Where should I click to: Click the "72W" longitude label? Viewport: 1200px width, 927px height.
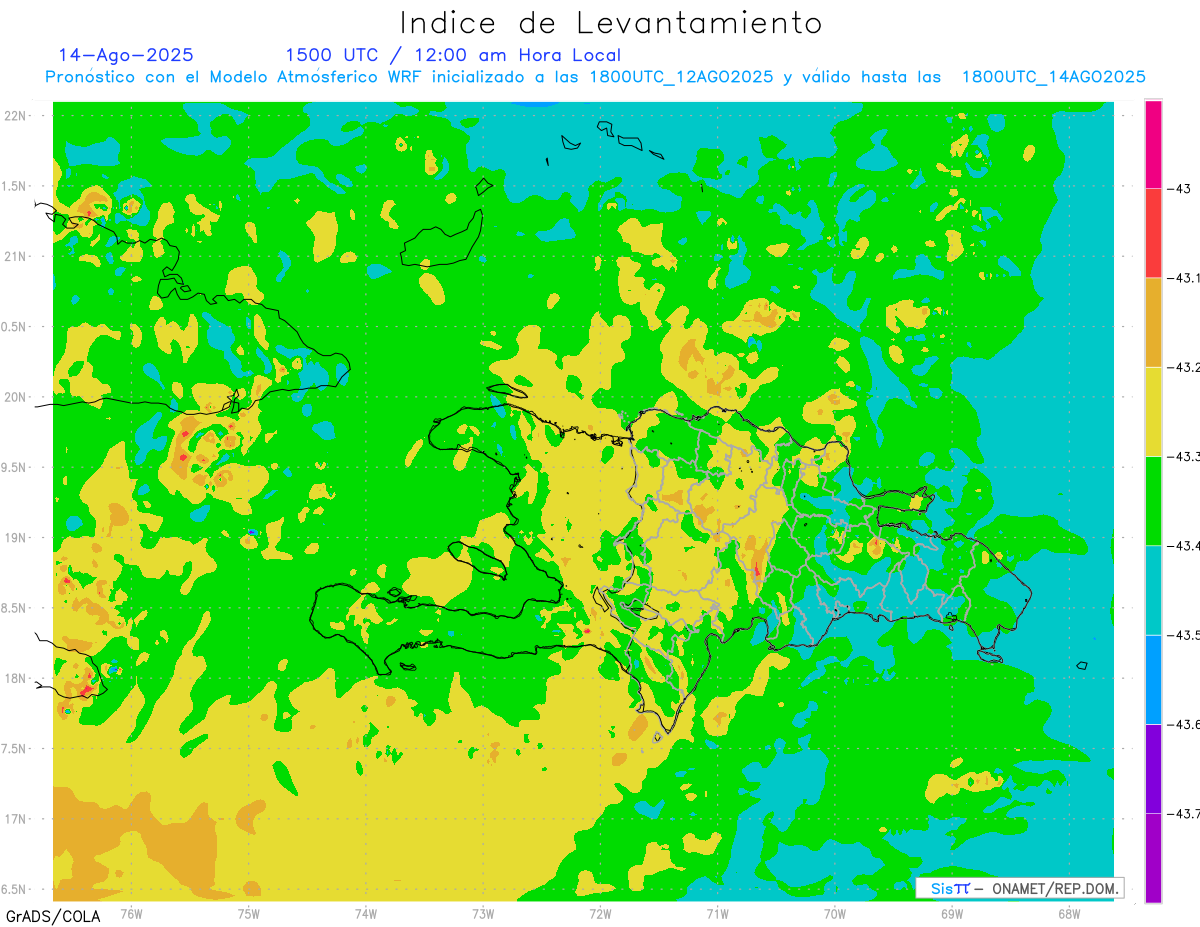(600, 913)
